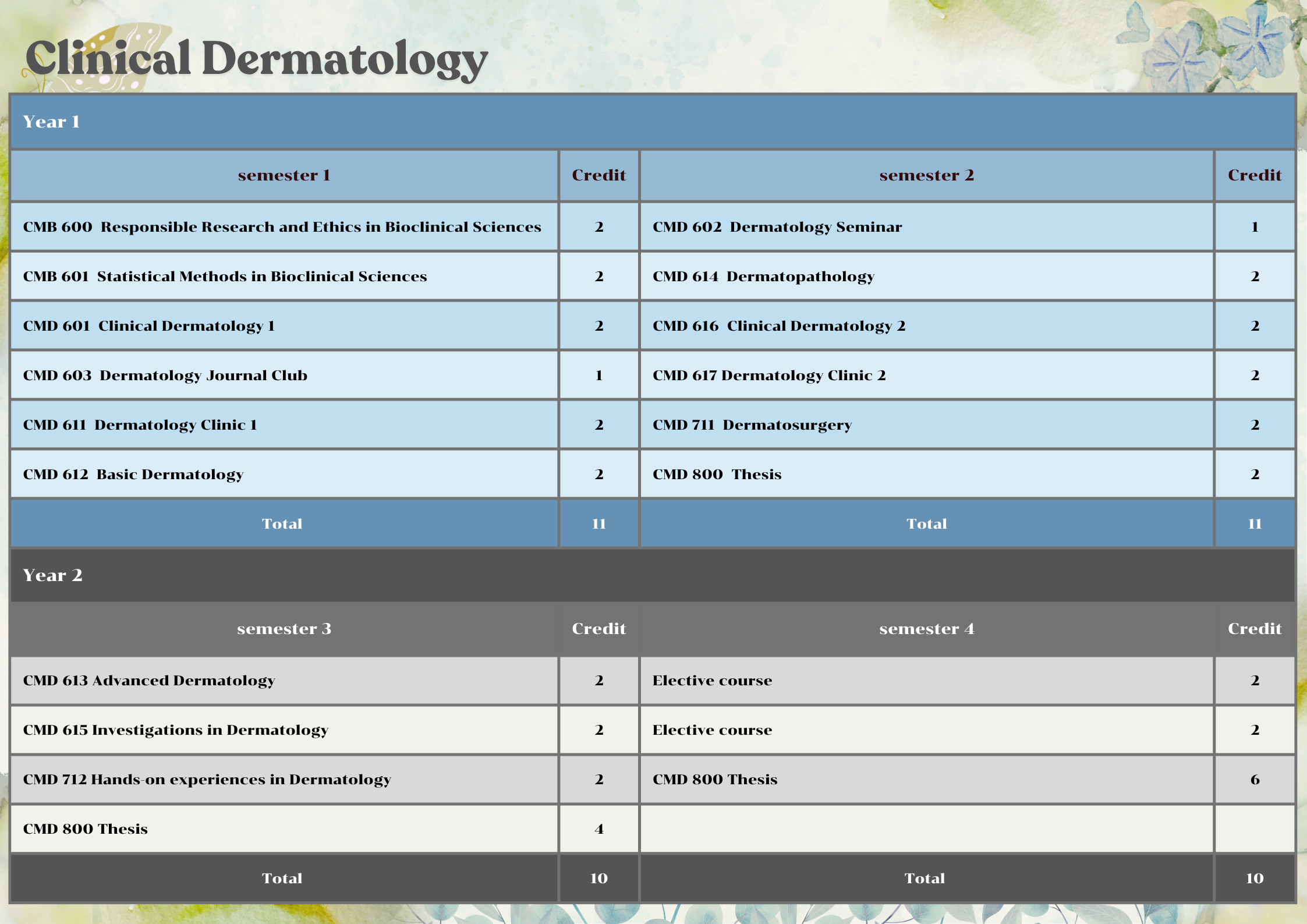Viewport: 1307px width, 924px height.
Task: Select the Year 1 header row
Action: (51, 122)
